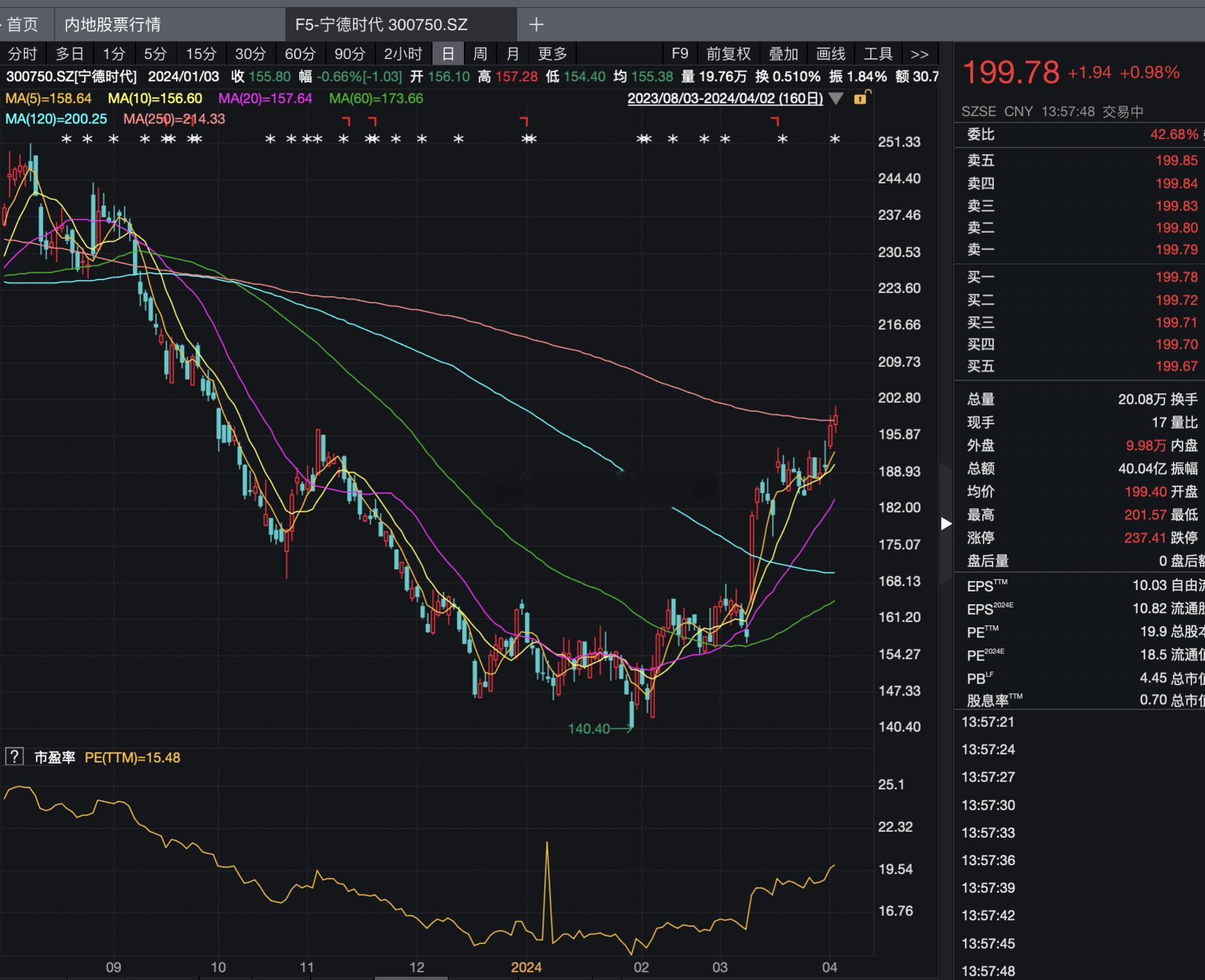
Task: Click the 市盈率 indicator name
Action: click(x=55, y=757)
